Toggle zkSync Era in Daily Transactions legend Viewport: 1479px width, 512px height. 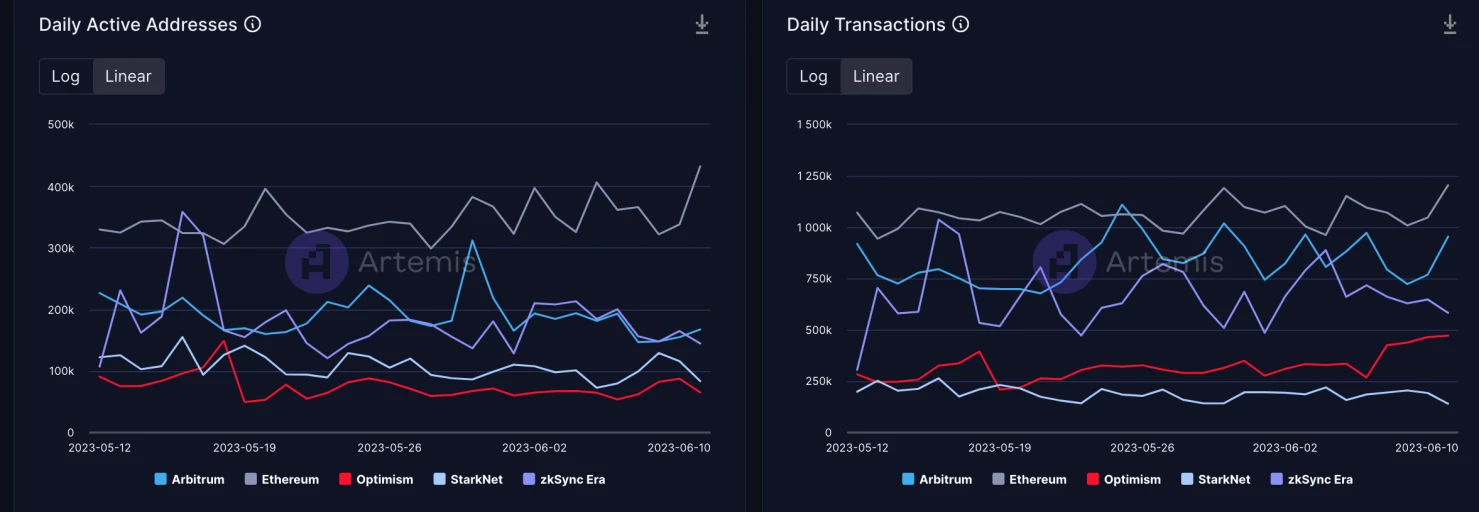[x=1312, y=479]
